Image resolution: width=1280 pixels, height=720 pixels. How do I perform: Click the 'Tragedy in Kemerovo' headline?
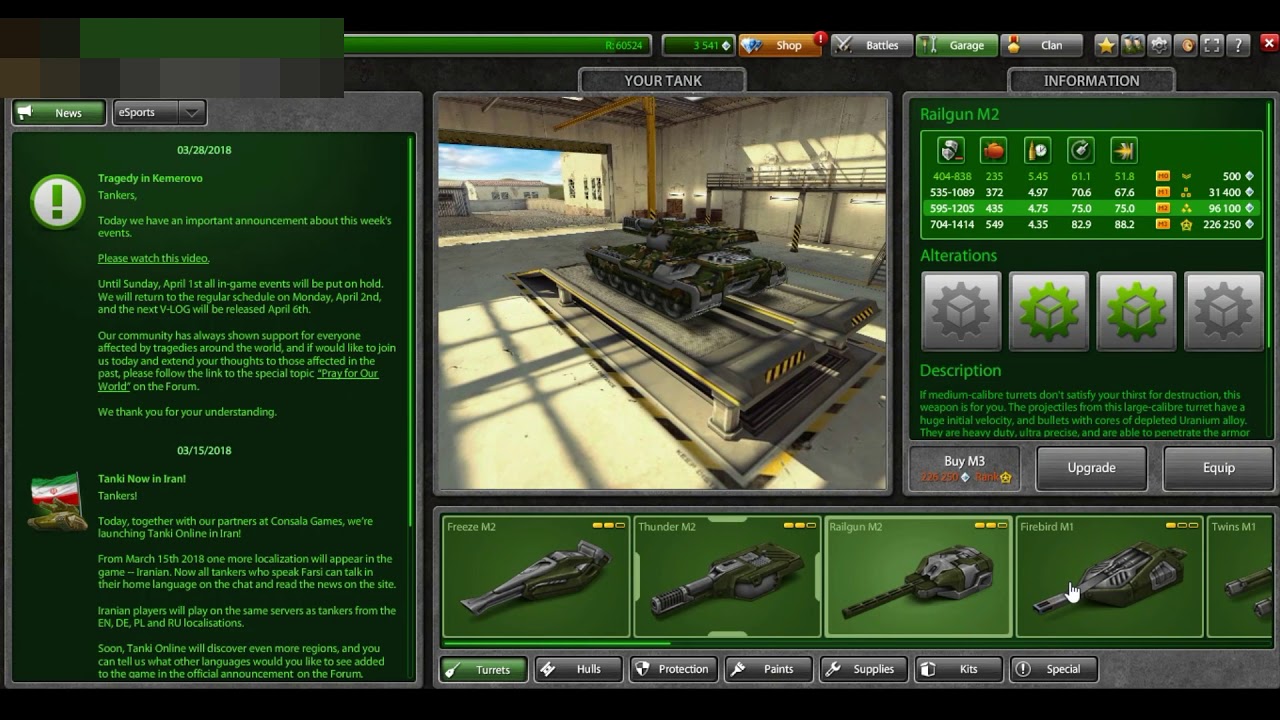tap(150, 178)
